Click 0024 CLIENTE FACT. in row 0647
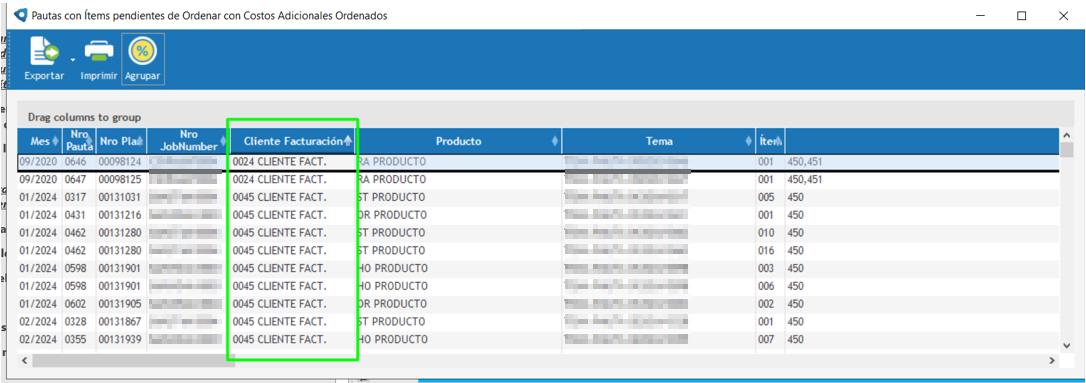The width and height of the screenshot is (1086, 383). (x=279, y=179)
